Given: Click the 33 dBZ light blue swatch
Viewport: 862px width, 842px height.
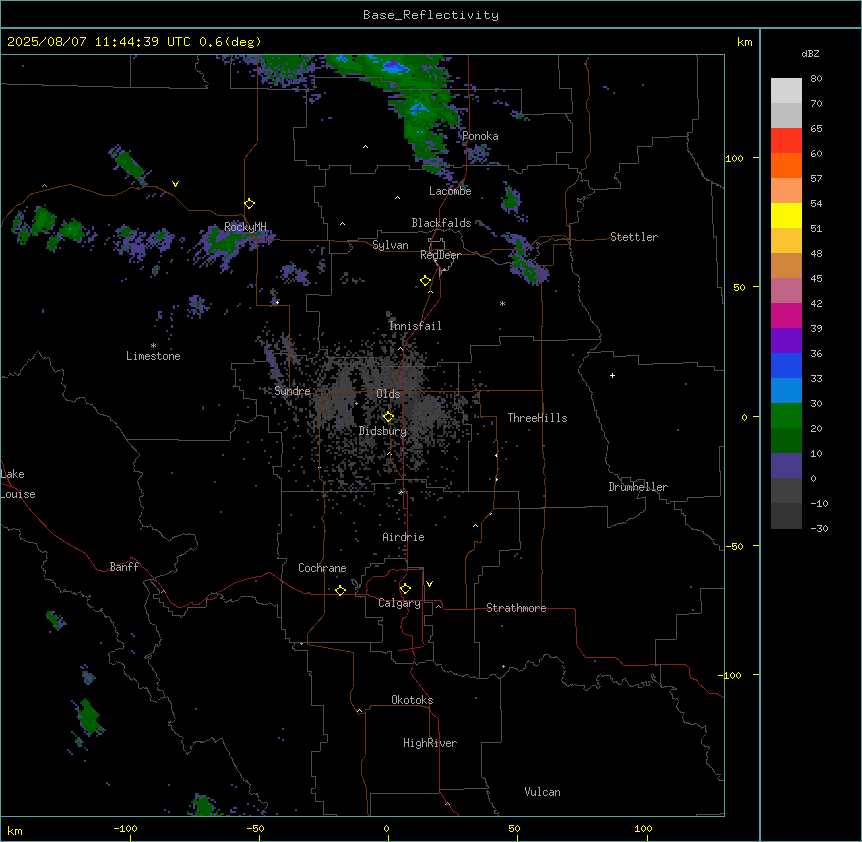Looking at the screenshot, I should point(786,391).
